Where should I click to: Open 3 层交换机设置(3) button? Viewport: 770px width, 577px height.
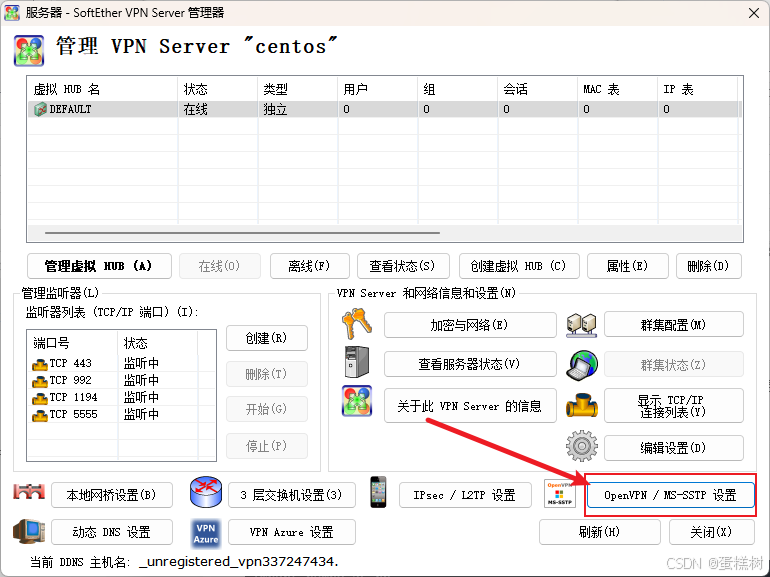pyautogui.click(x=292, y=495)
